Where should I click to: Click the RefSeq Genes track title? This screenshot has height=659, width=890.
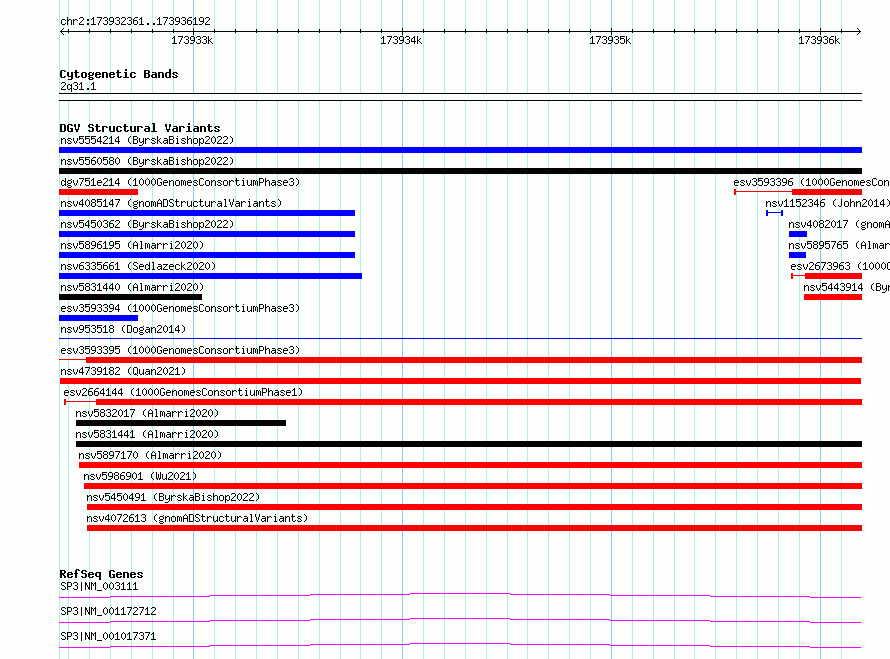(x=101, y=574)
